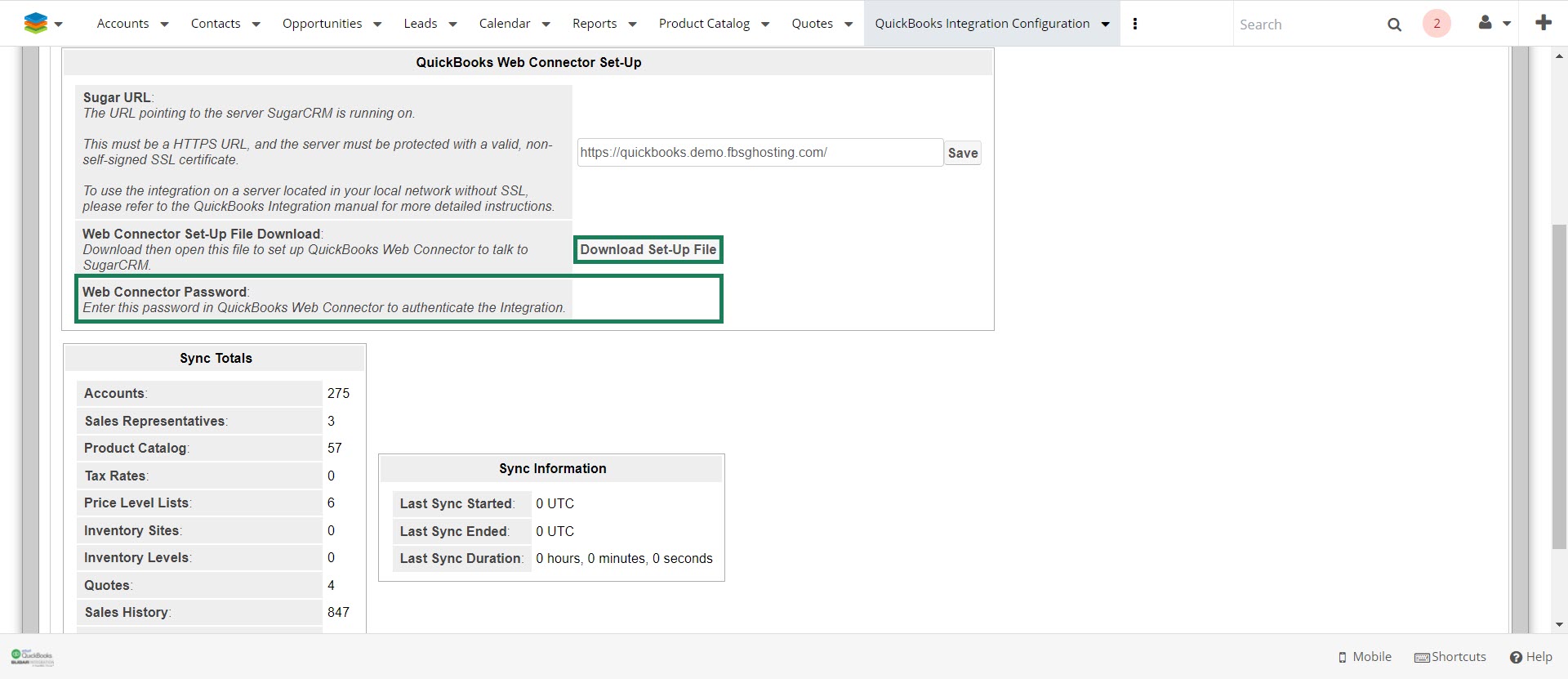1568x679 pixels.
Task: Expand the Opportunities dropdown arrow
Action: point(377,25)
